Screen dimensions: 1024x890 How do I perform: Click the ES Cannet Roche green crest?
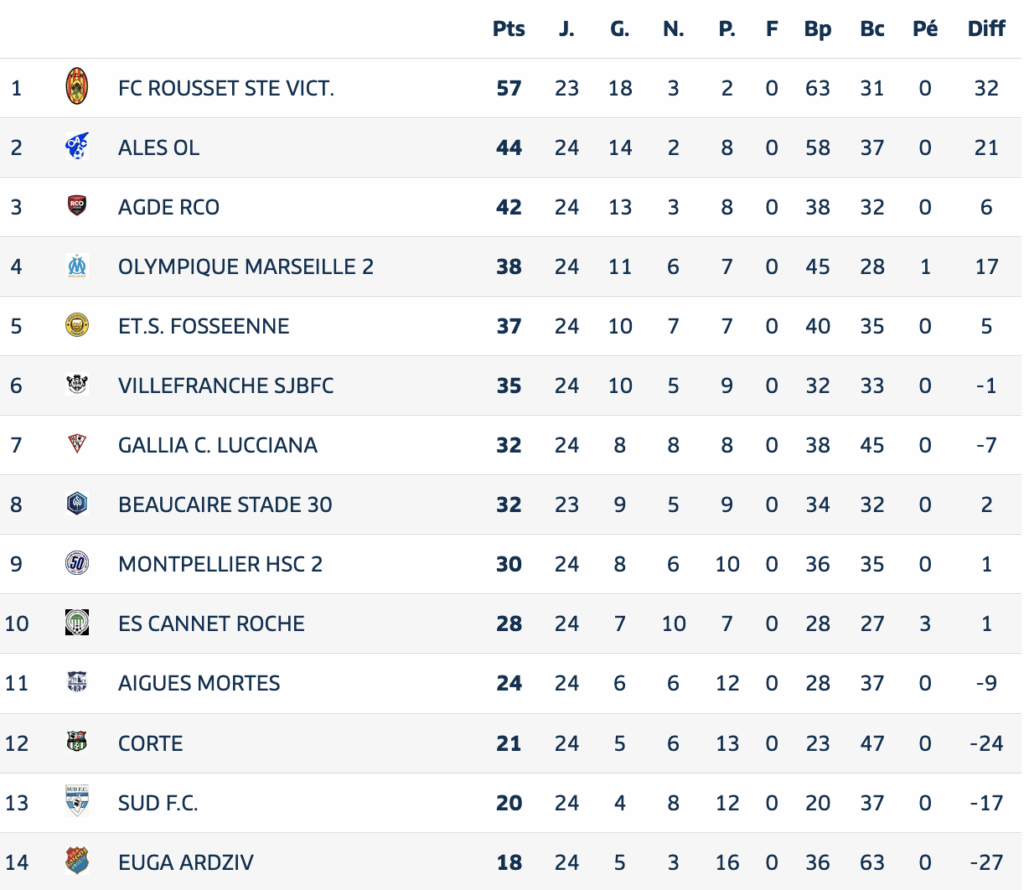(77, 622)
